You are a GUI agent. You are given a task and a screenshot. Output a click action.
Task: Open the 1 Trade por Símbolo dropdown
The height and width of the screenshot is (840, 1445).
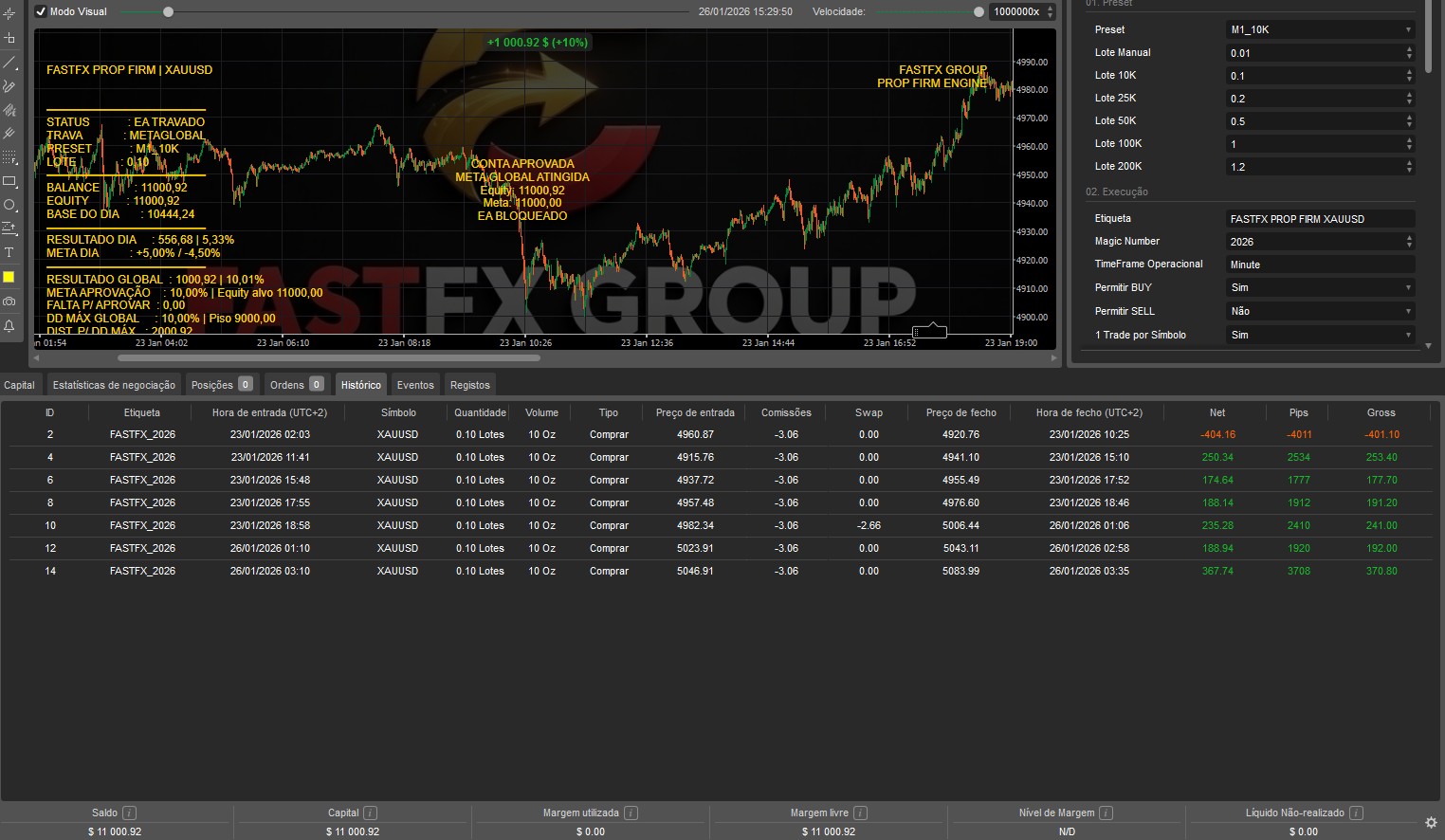(1319, 335)
